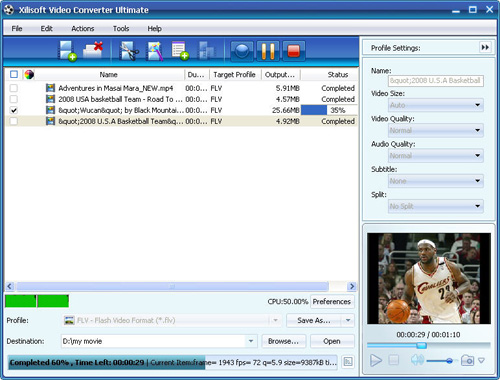
Task: Click the horizontal scrollbar left arrow
Action: [10, 286]
